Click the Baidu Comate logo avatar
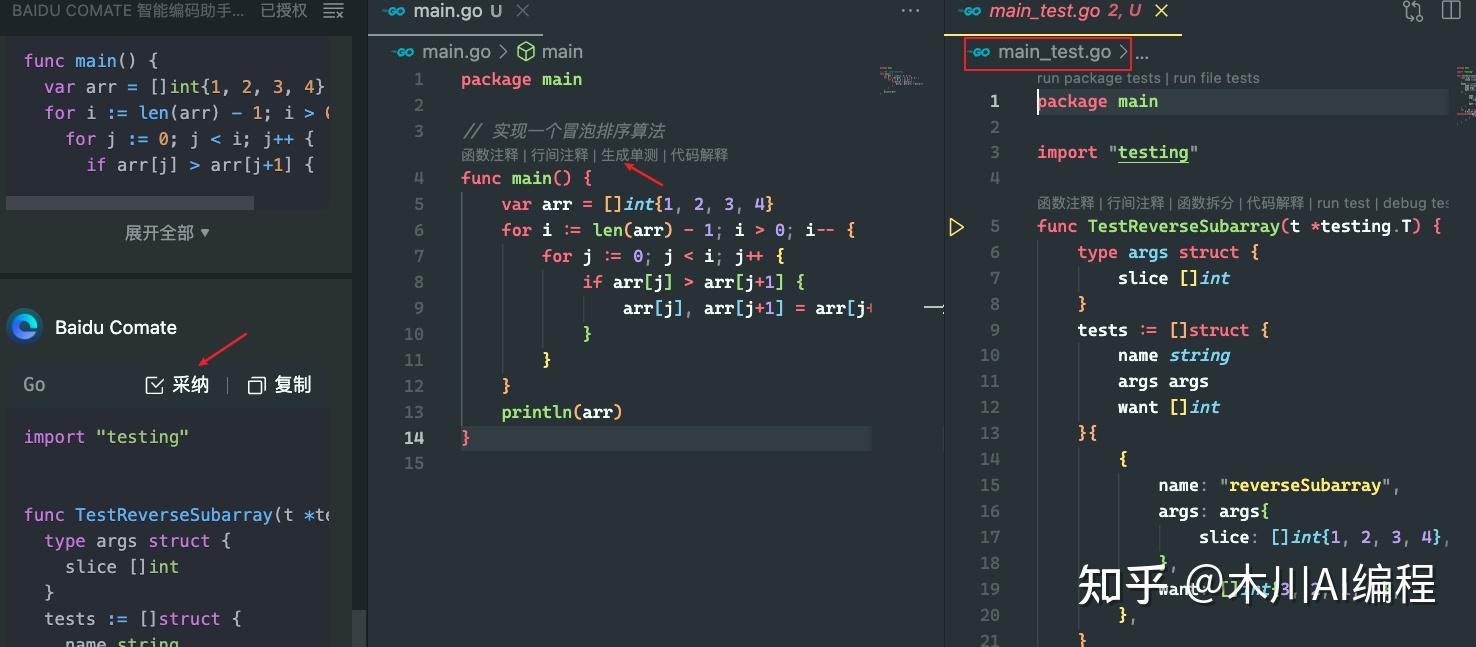This screenshot has width=1476, height=647. click(23, 327)
